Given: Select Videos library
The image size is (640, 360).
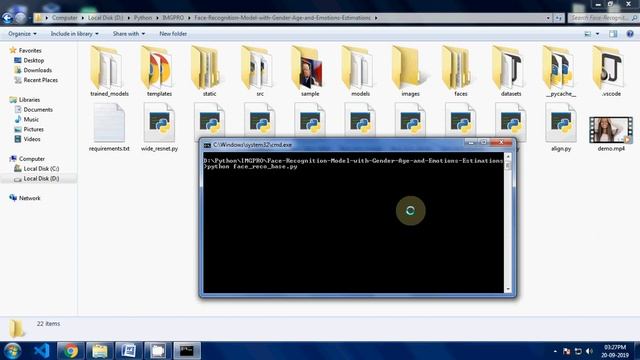Looking at the screenshot, I should click(x=32, y=139).
